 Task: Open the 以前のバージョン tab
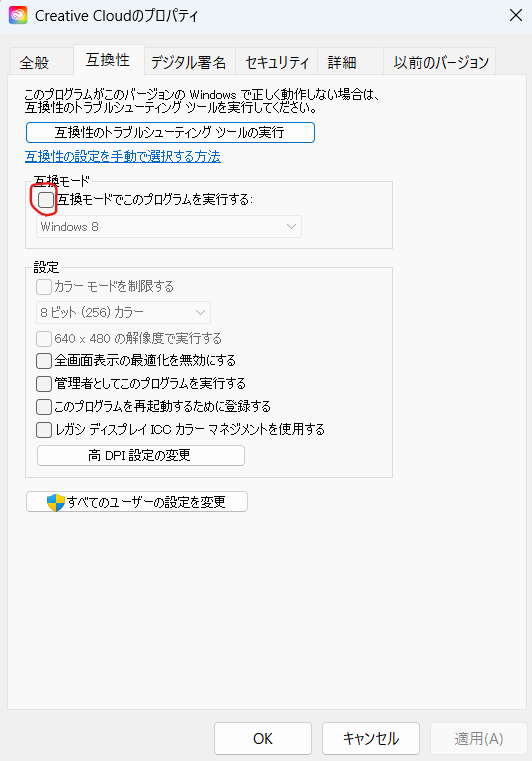441,62
